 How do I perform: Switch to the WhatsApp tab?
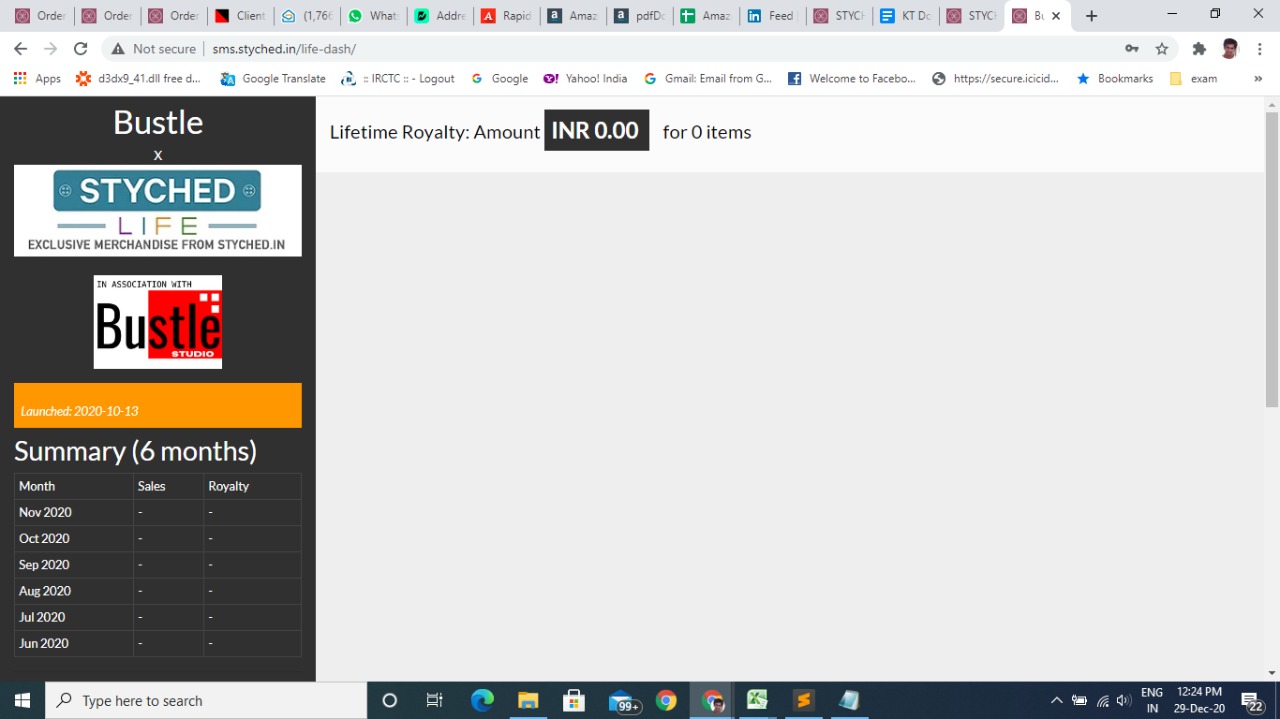click(373, 16)
